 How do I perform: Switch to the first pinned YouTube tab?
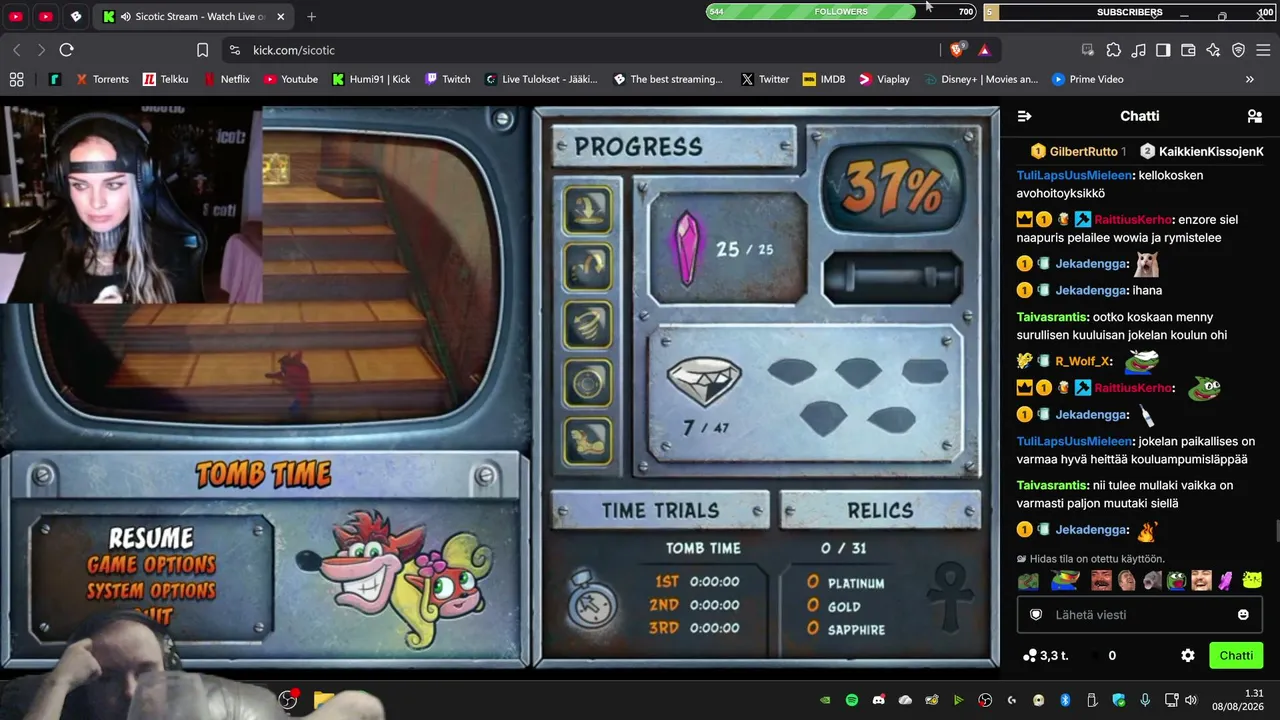pos(16,17)
